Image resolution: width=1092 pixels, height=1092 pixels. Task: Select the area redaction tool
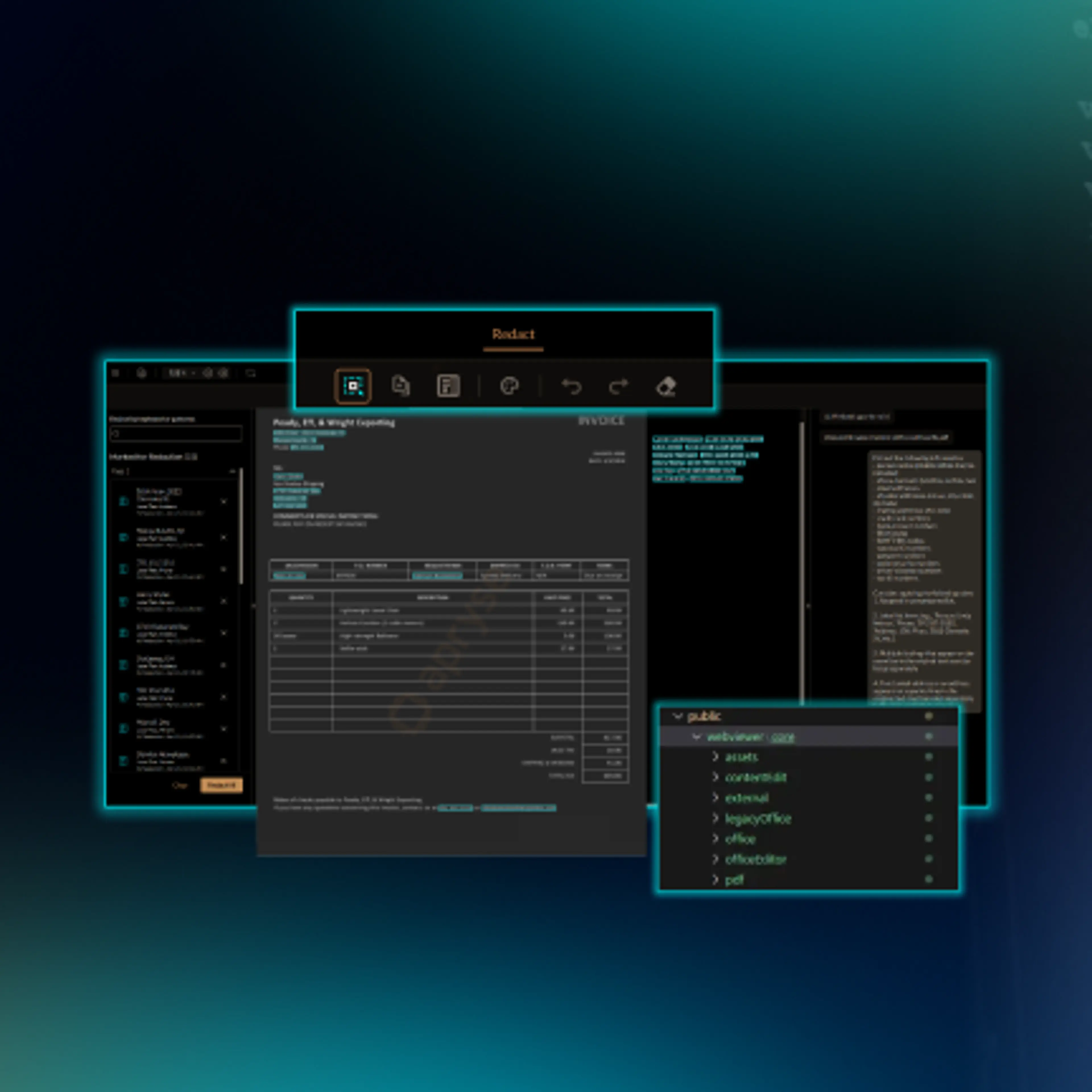(353, 387)
